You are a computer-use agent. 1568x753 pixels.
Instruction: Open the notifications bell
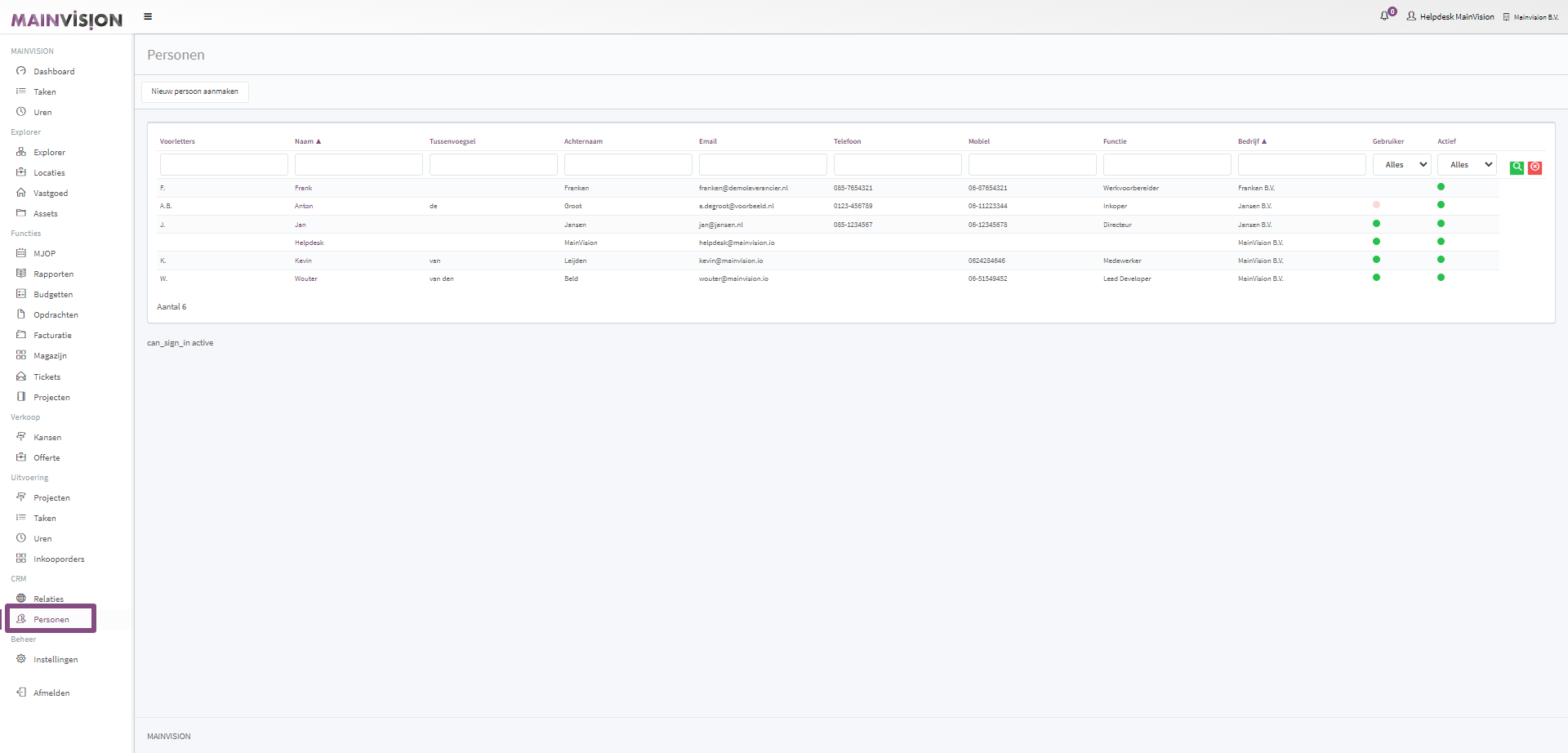click(1385, 16)
